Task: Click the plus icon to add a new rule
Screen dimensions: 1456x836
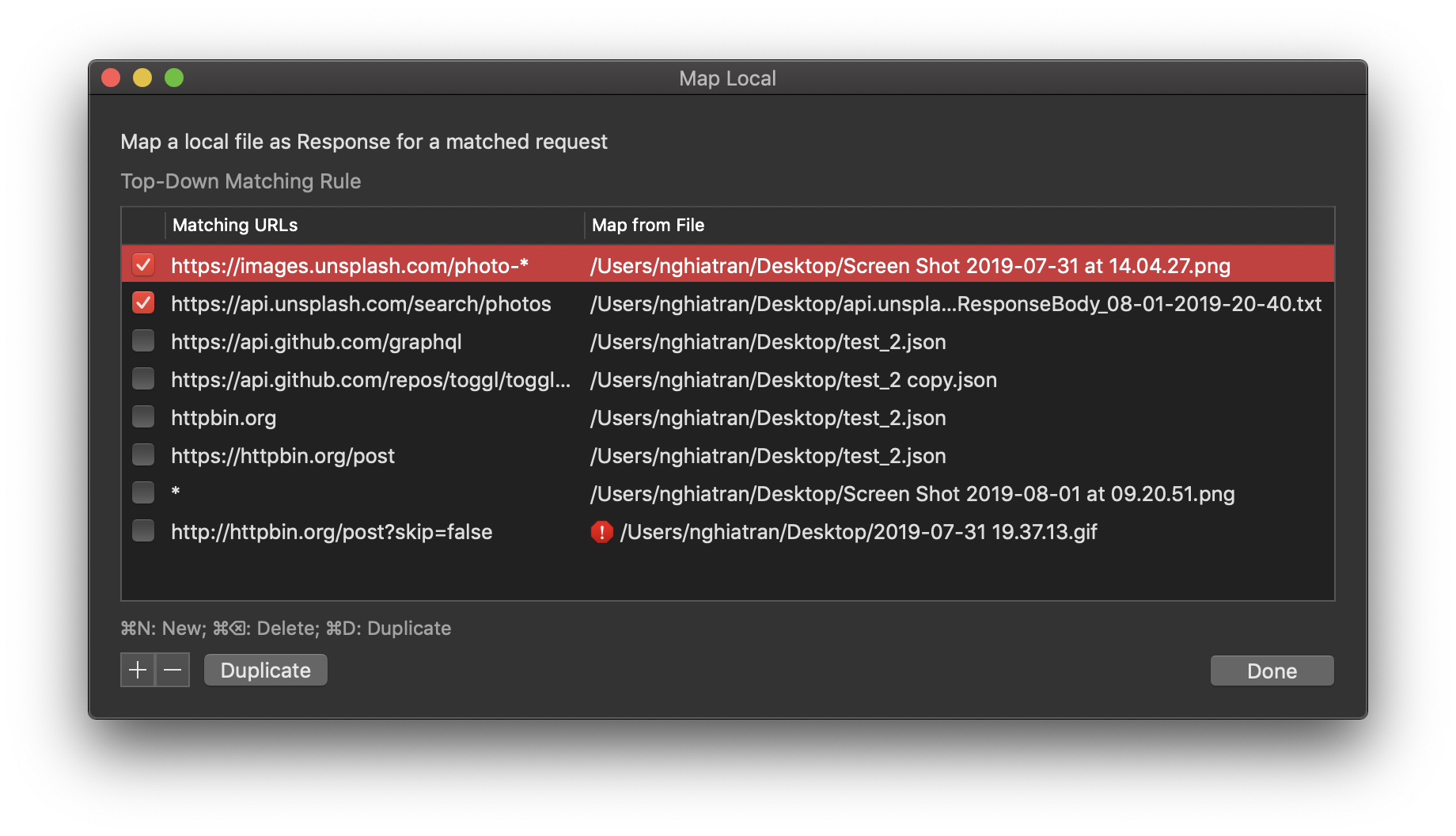Action: [136, 670]
